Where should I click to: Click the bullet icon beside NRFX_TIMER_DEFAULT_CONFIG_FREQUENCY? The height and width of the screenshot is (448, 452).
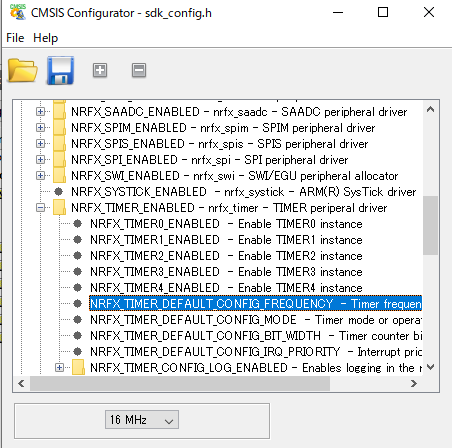[77, 304]
